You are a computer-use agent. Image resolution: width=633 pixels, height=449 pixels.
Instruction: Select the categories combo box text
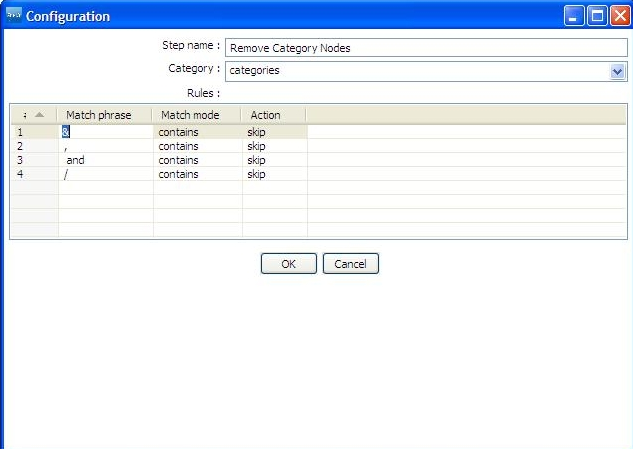[254, 70]
